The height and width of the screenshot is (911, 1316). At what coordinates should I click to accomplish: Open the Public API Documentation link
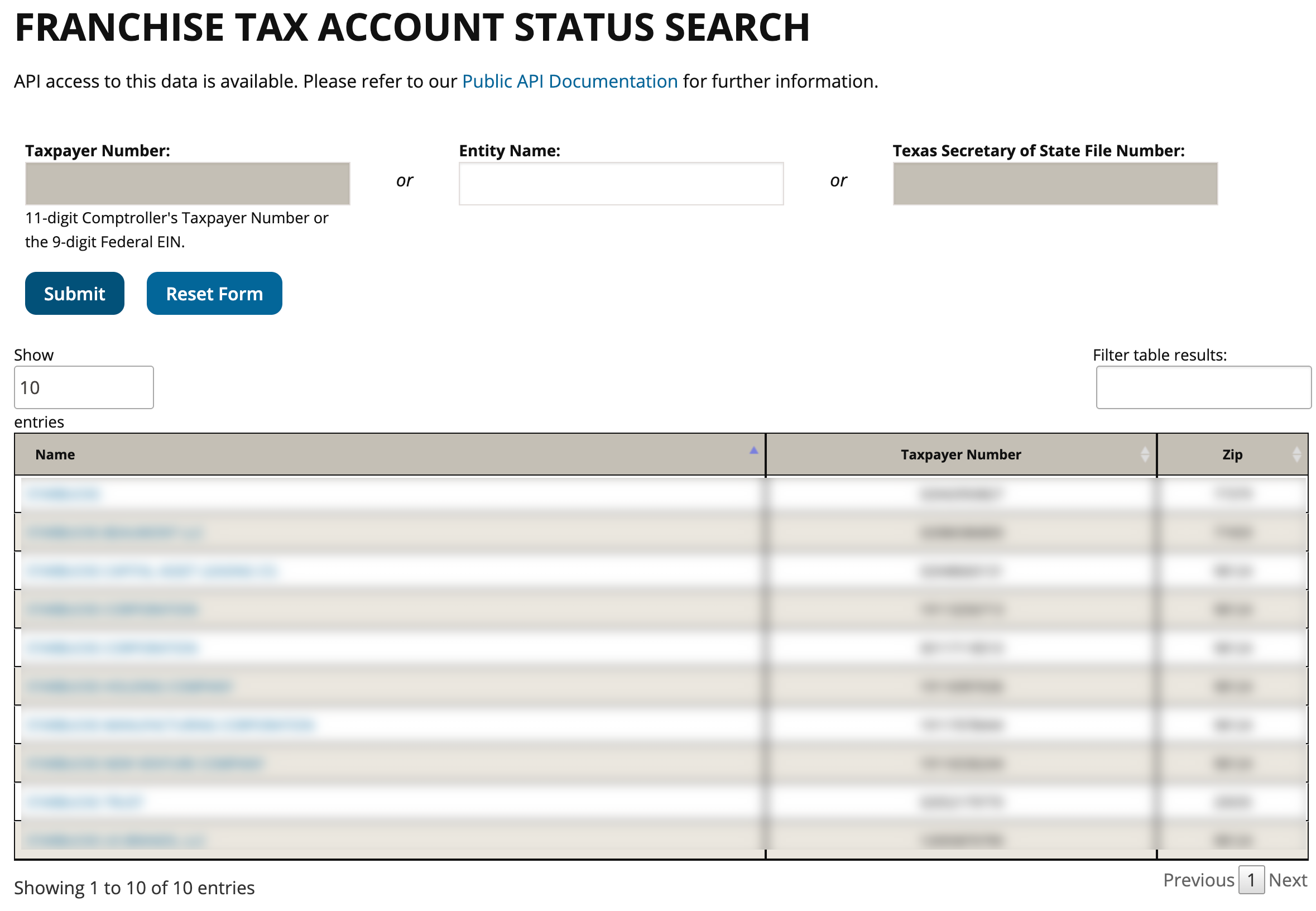(570, 81)
